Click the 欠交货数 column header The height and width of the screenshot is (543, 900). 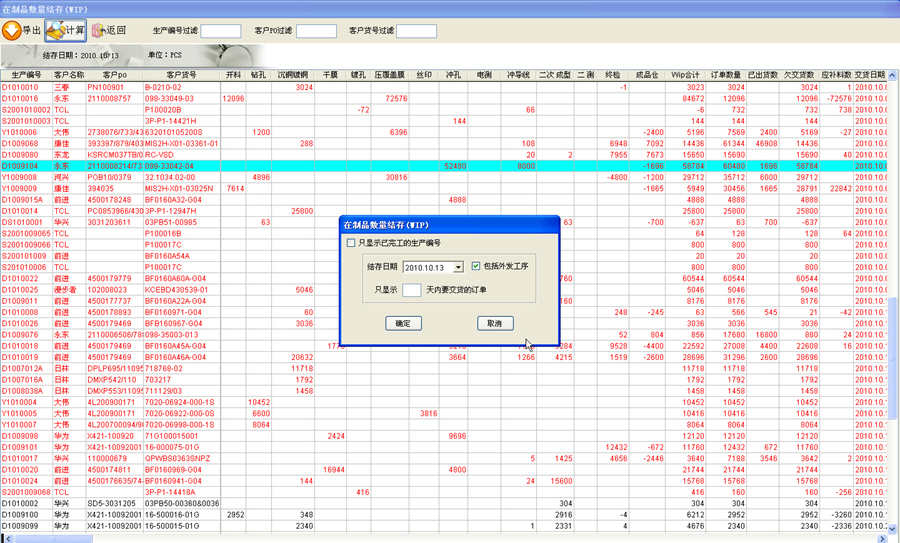pos(800,75)
